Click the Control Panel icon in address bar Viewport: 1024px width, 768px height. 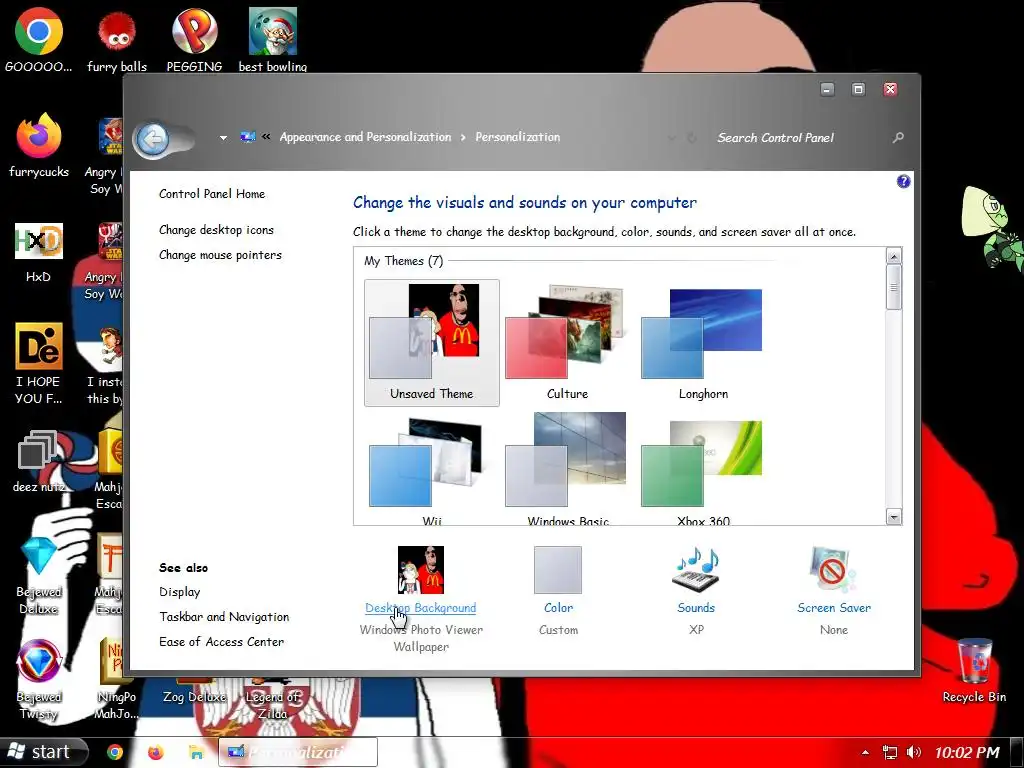[x=248, y=137]
